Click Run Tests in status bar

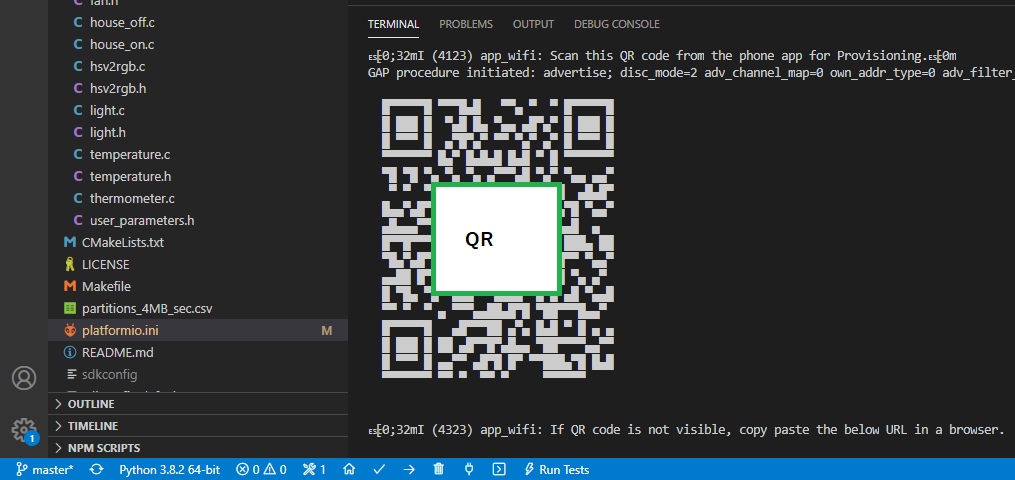point(557,469)
